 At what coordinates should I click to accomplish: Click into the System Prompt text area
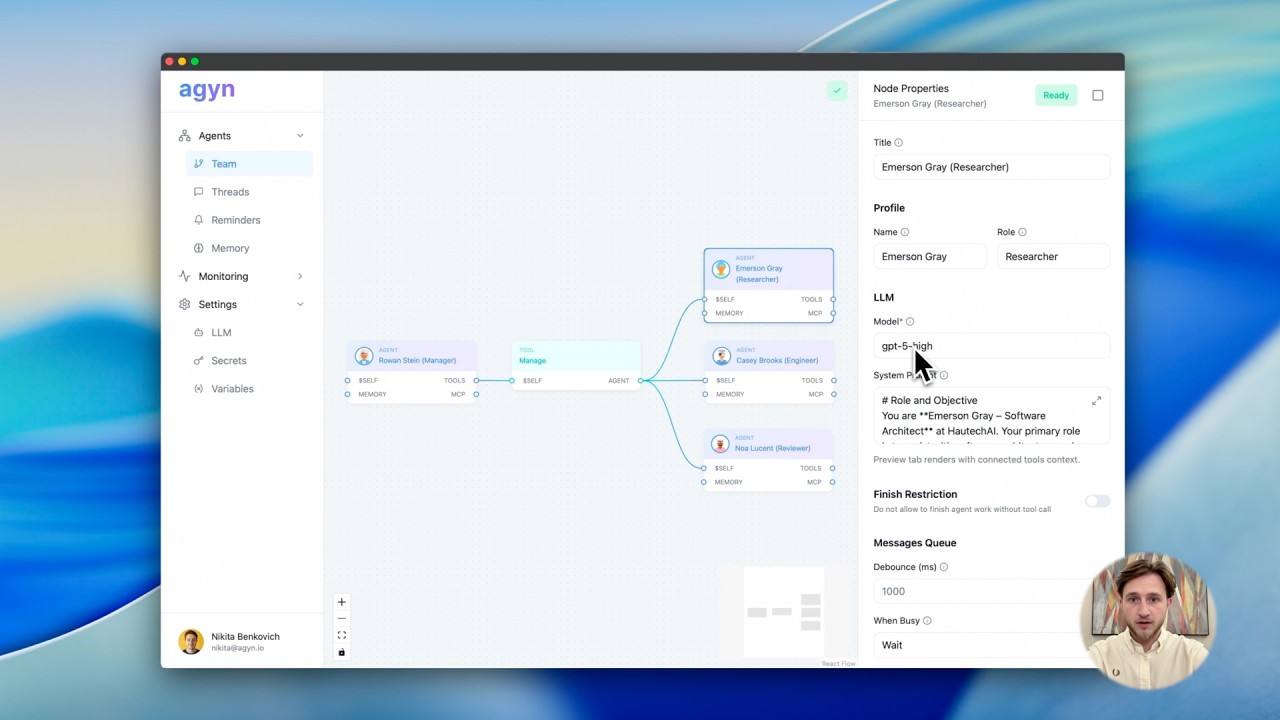tap(992, 416)
